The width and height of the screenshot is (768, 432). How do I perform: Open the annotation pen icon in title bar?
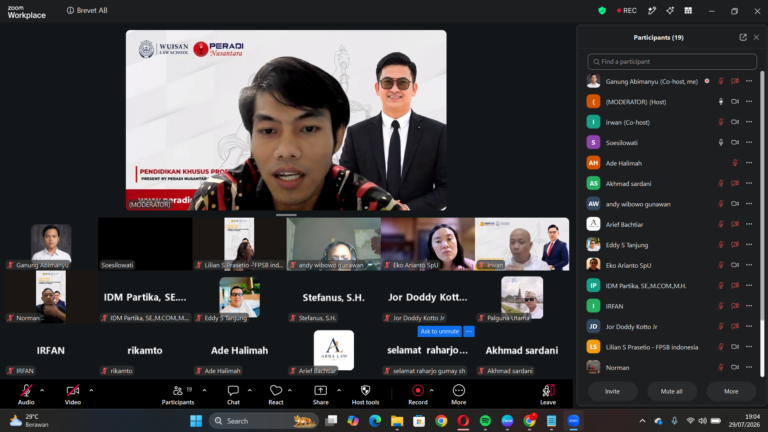(x=652, y=10)
